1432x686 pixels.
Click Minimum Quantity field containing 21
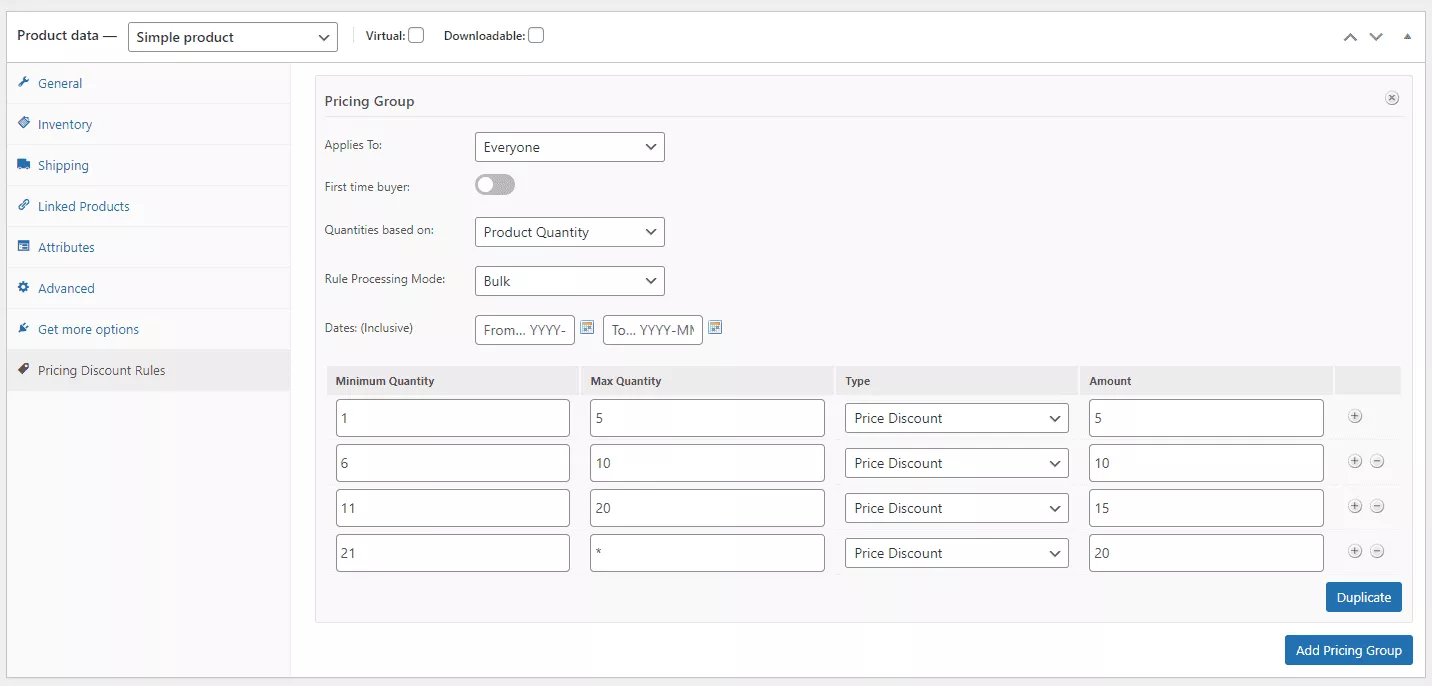[x=453, y=553]
